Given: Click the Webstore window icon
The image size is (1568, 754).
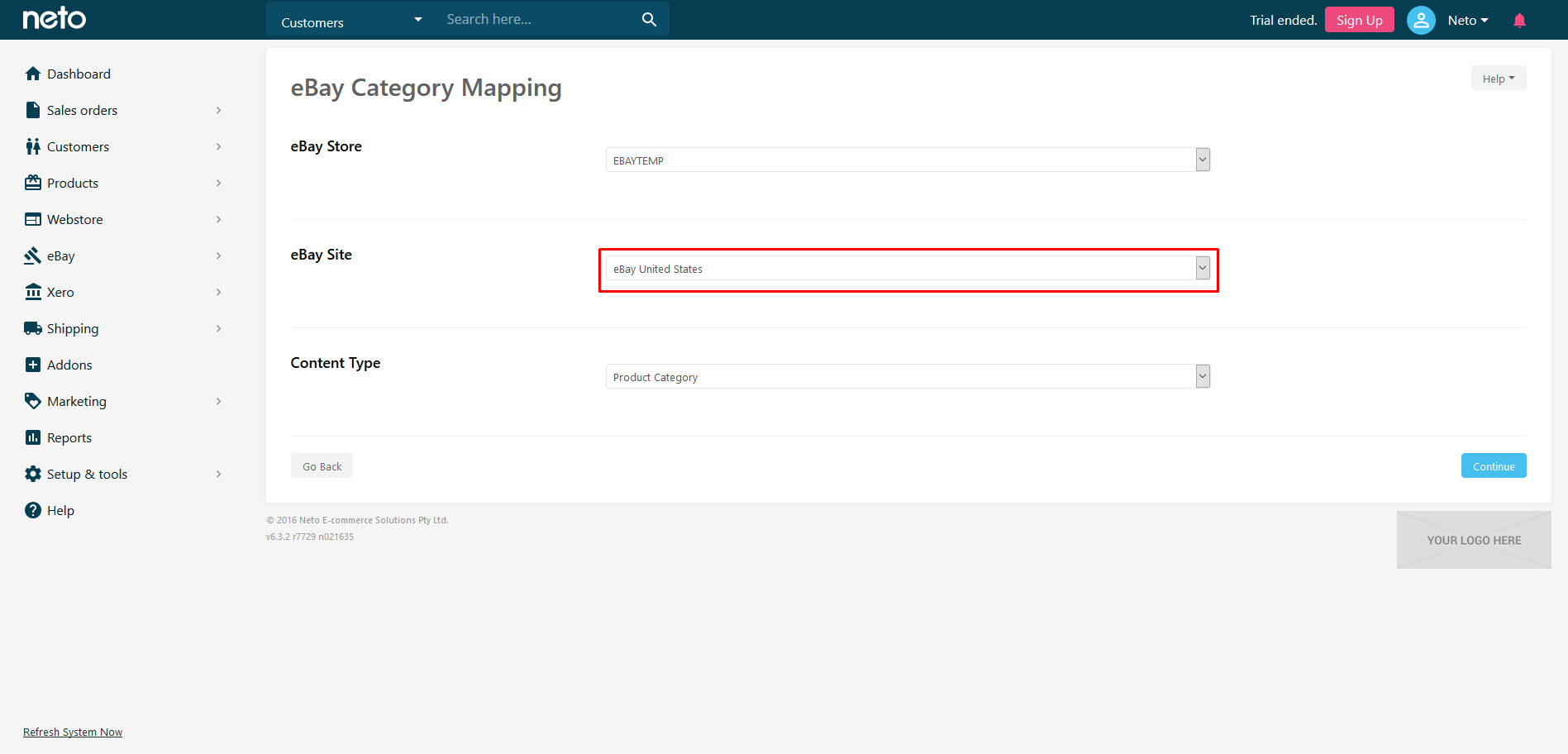Looking at the screenshot, I should tap(33, 219).
